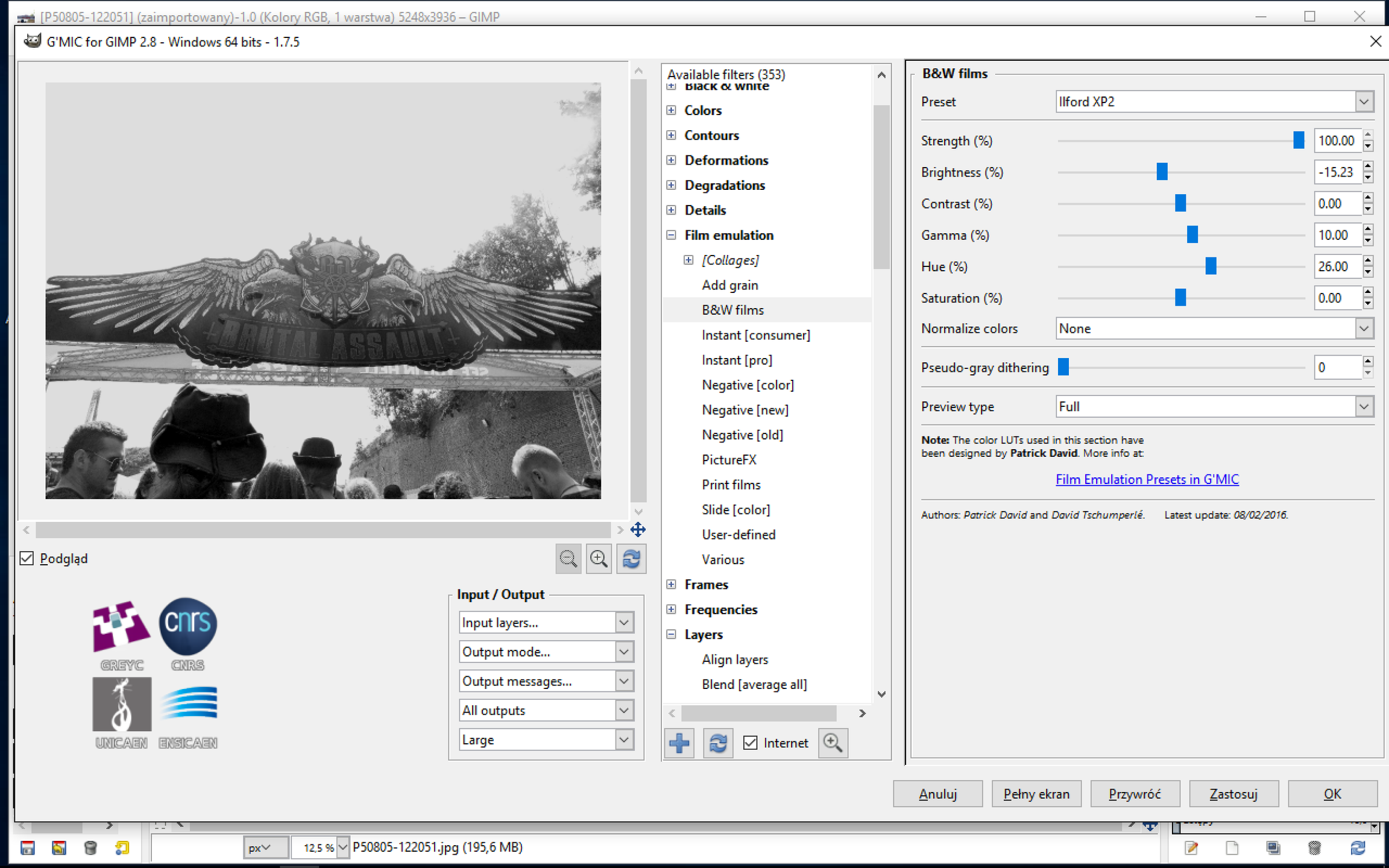Click the save icon in the bottom status bar
Viewport: 1389px width, 868px height.
coord(28,848)
